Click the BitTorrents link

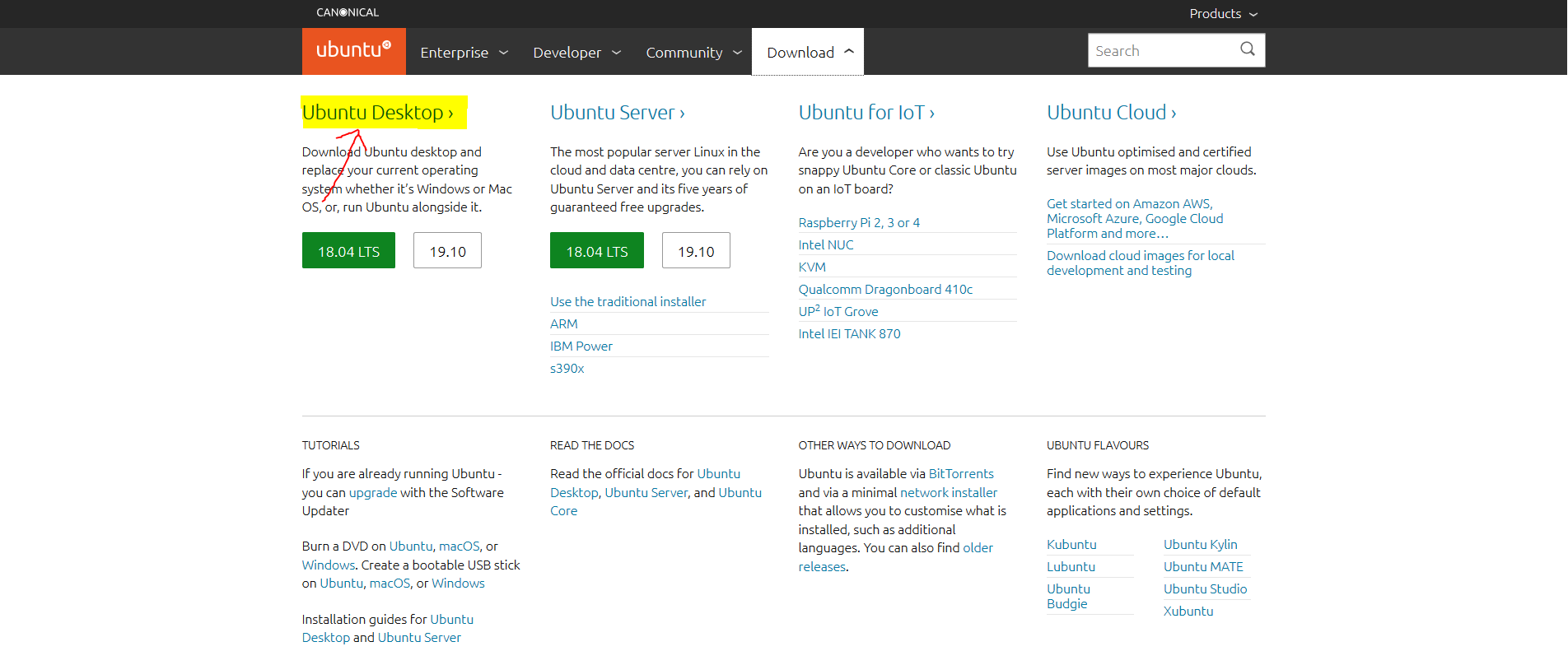pos(961,474)
